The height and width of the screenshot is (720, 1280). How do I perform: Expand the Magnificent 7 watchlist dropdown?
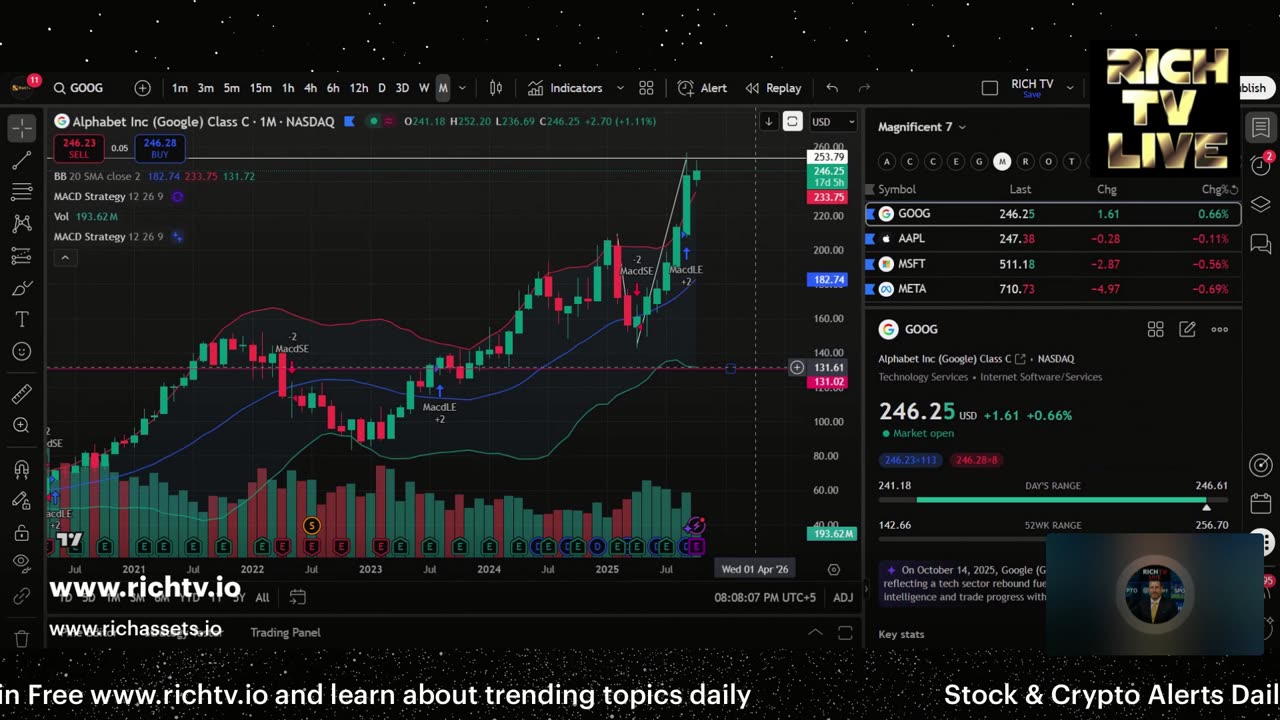[x=922, y=127]
